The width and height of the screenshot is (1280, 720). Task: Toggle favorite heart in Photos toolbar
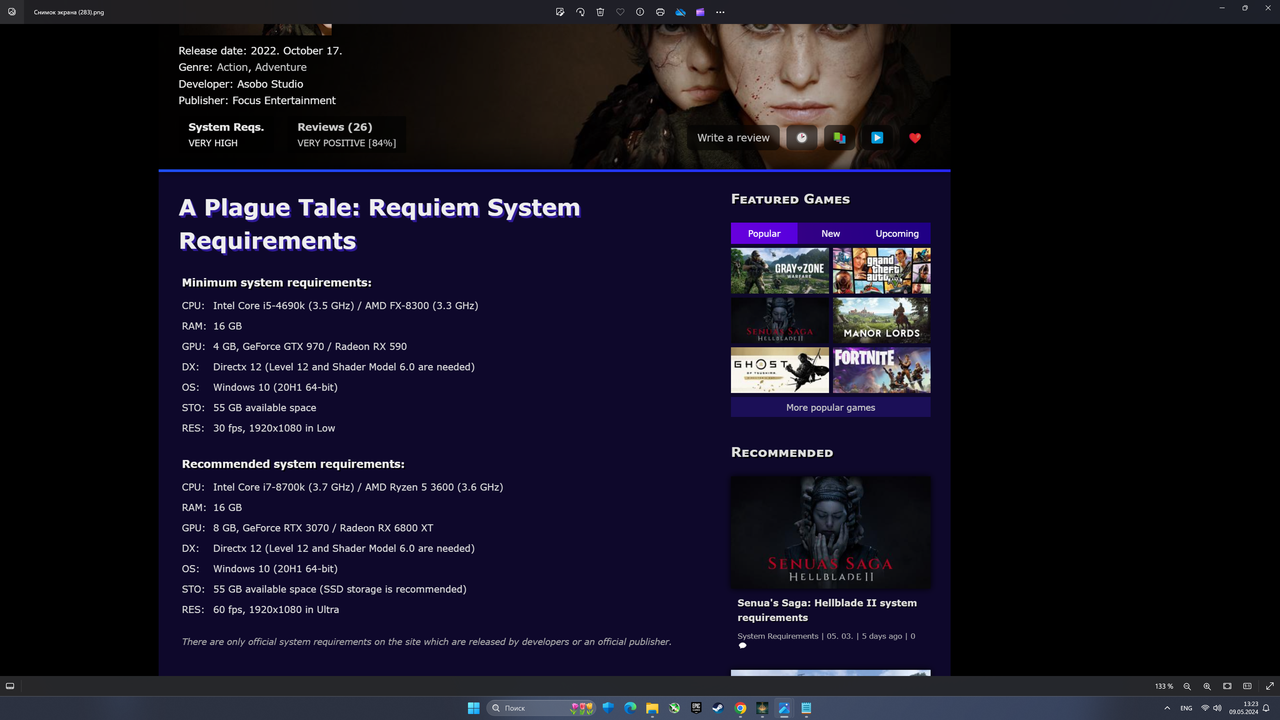[x=620, y=12]
